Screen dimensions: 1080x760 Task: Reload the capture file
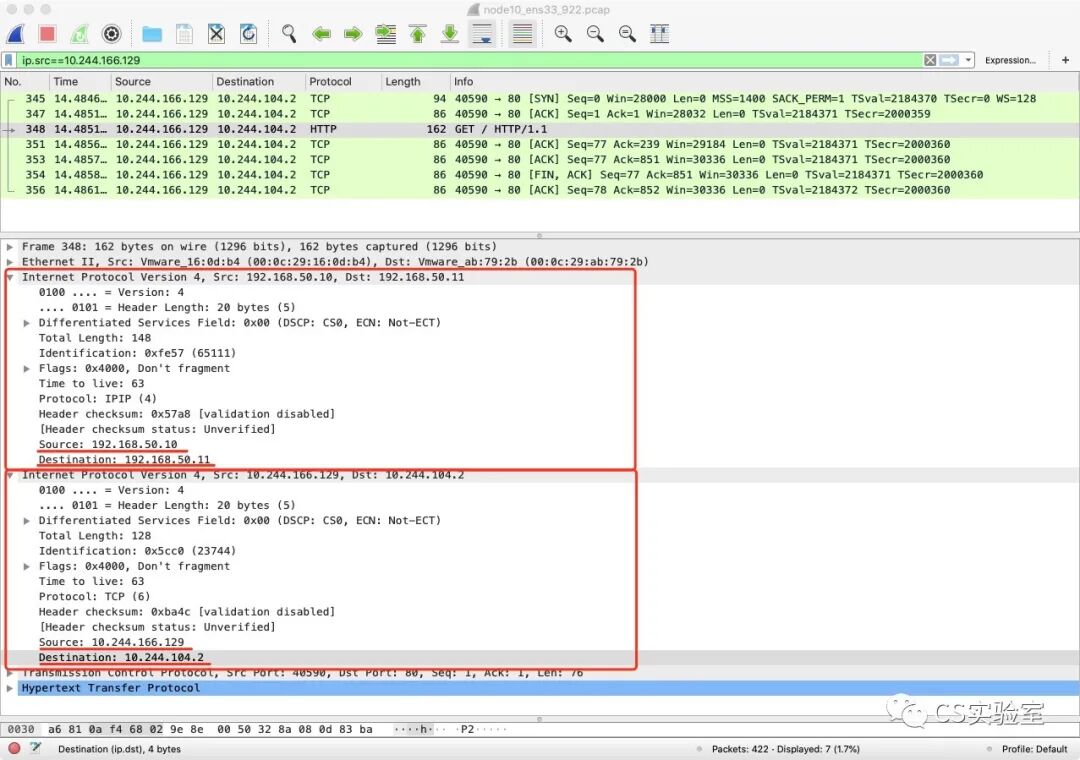[249, 34]
